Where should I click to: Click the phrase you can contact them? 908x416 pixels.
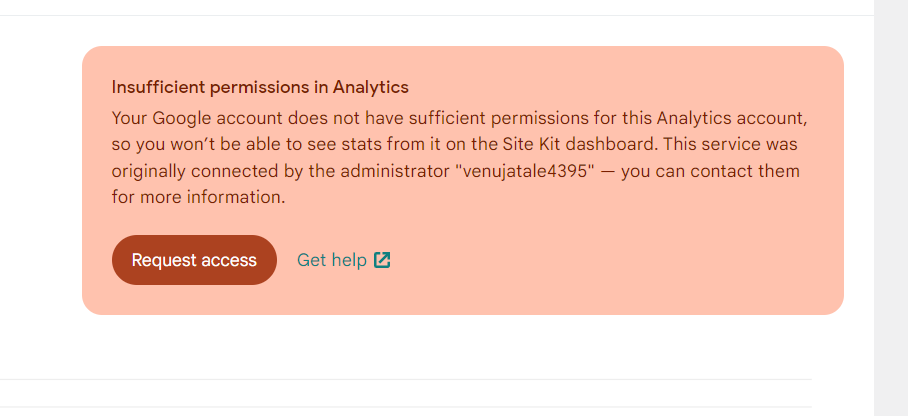coord(711,171)
